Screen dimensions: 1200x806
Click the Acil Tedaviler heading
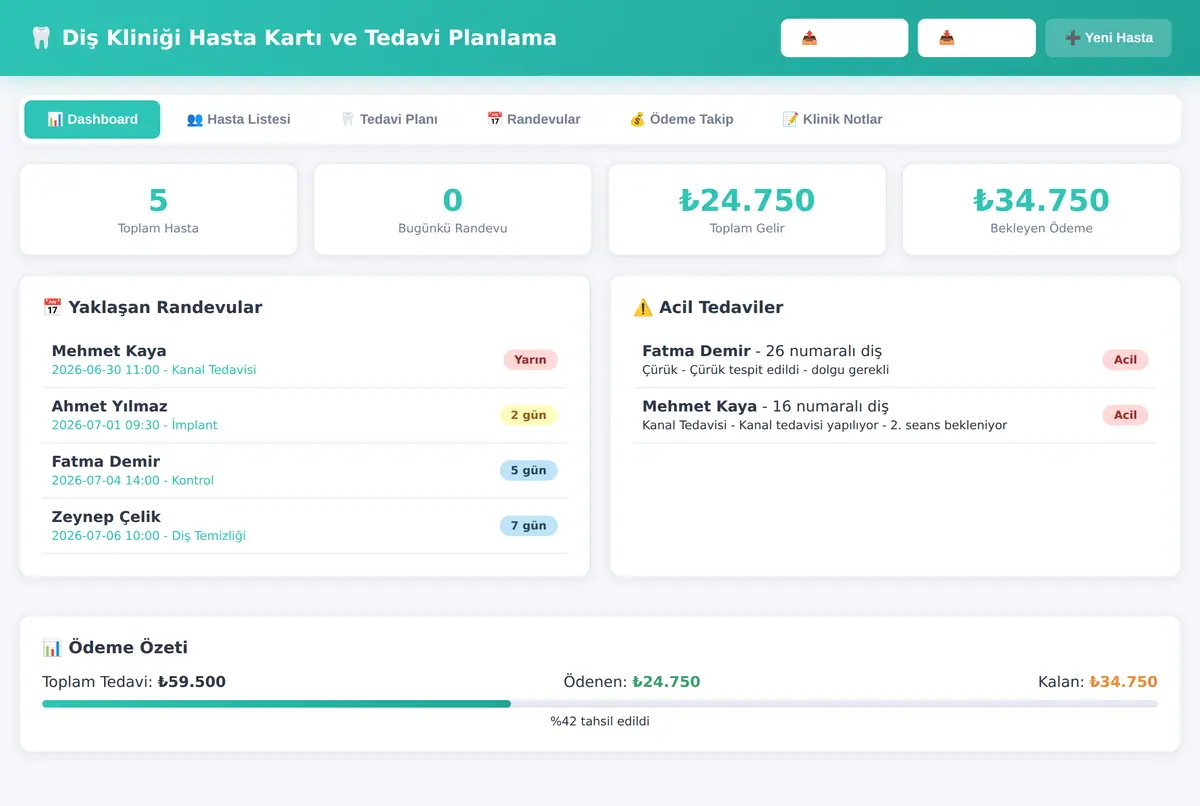708,307
